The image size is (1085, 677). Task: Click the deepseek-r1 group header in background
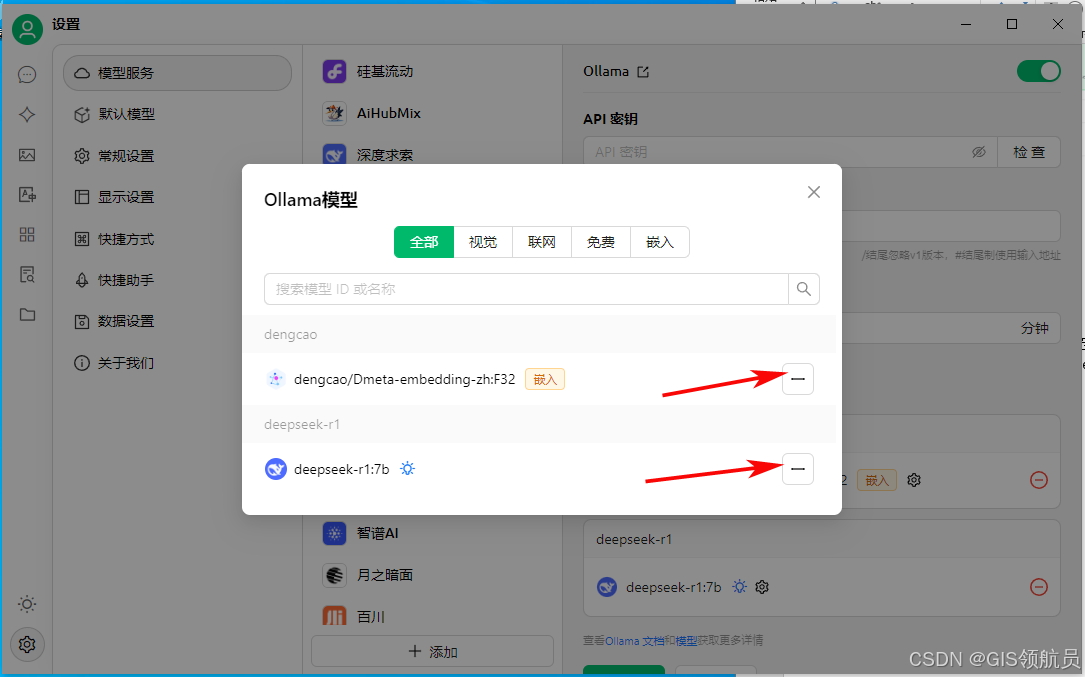pyautogui.click(x=822, y=539)
